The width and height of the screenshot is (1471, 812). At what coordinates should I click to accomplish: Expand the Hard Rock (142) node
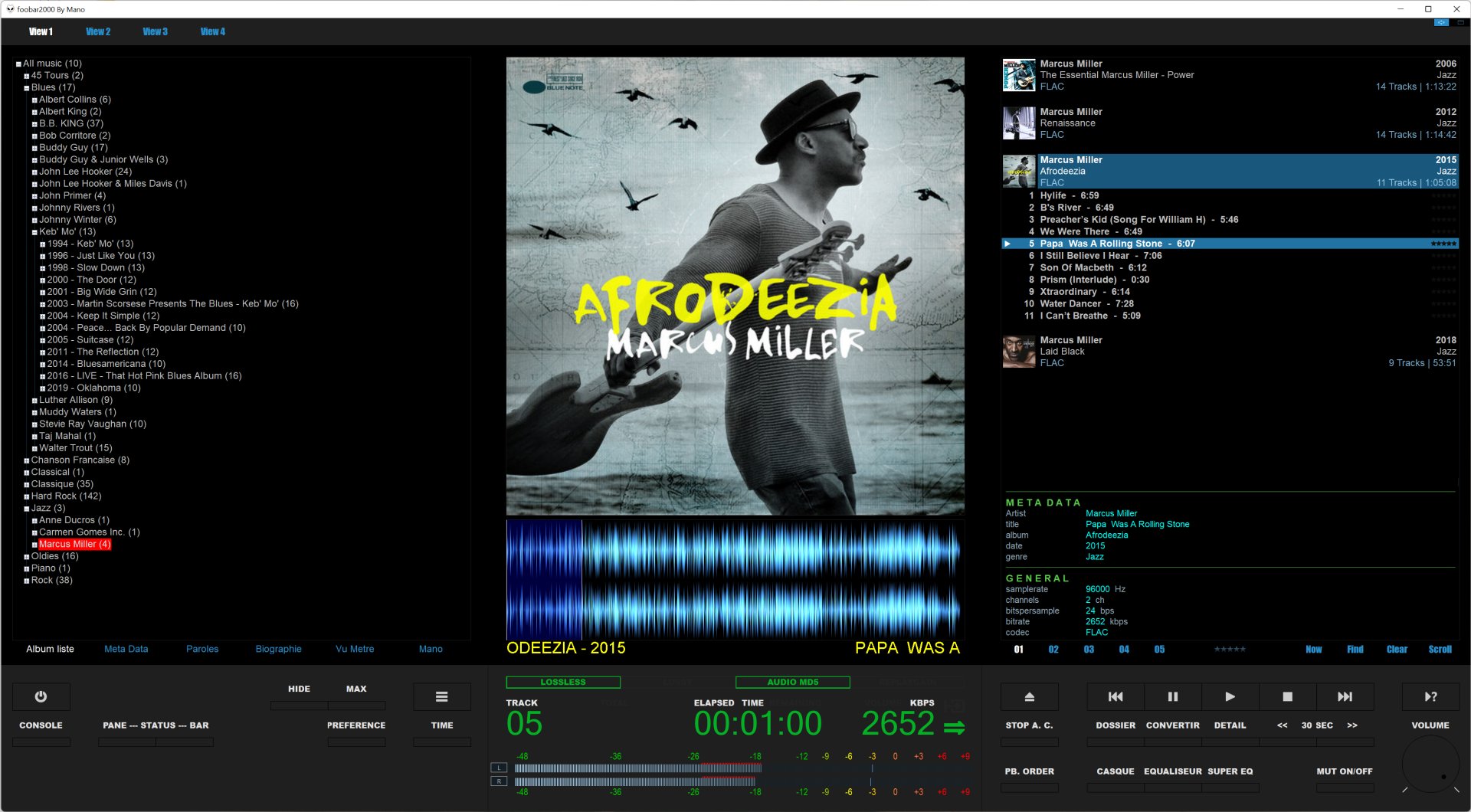coord(27,496)
